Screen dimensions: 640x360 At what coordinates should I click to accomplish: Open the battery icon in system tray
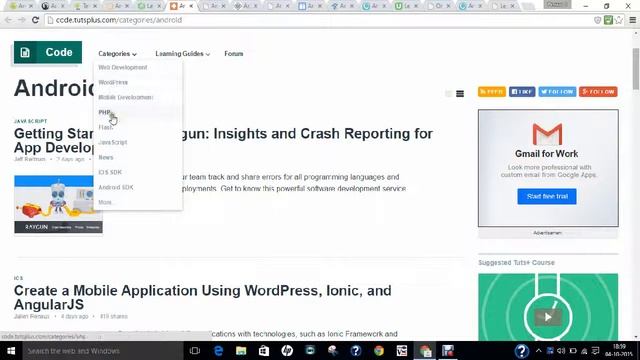coord(573,351)
